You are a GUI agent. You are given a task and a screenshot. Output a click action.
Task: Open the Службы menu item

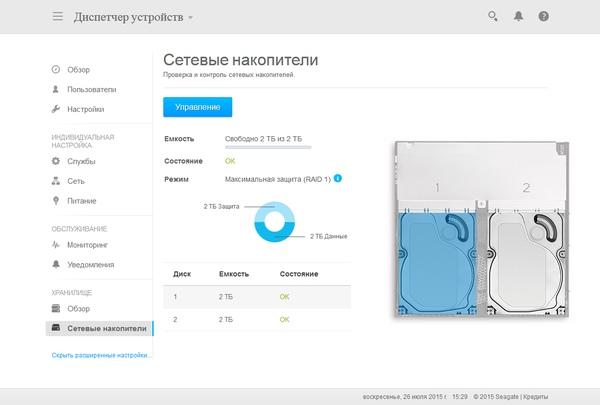[x=81, y=161]
